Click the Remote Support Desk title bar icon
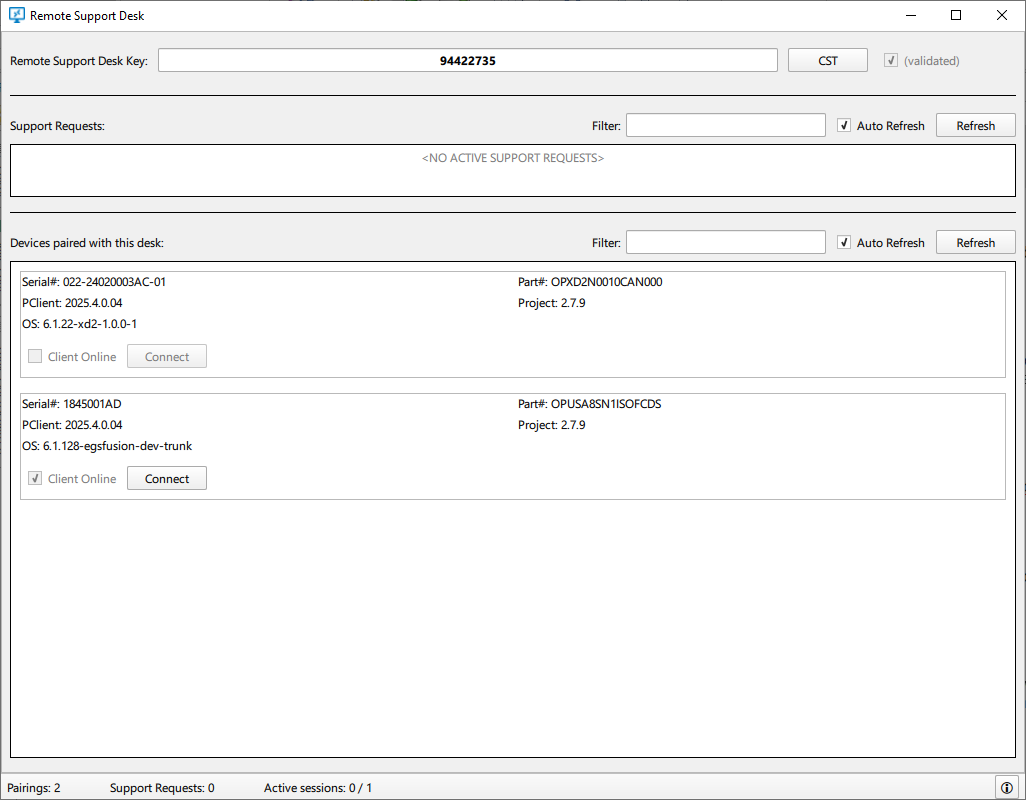 point(16,16)
